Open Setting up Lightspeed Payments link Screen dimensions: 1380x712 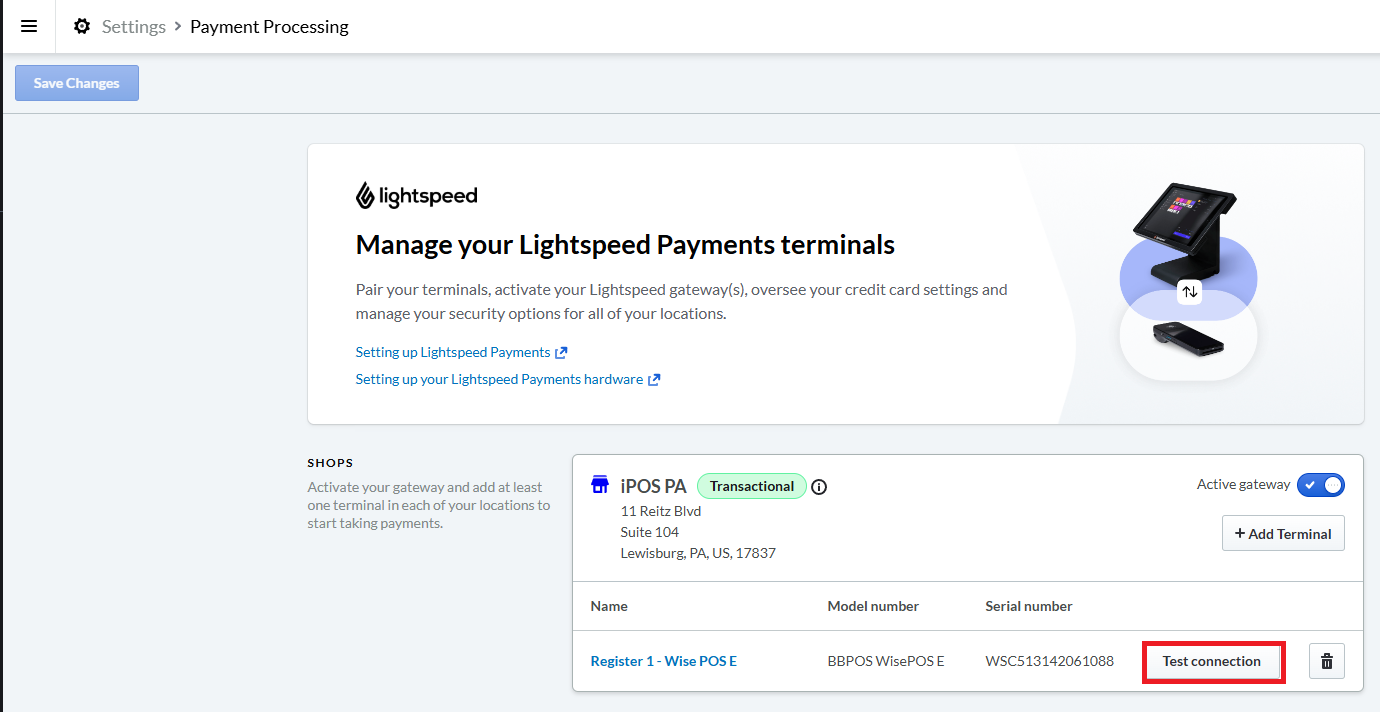(x=453, y=352)
